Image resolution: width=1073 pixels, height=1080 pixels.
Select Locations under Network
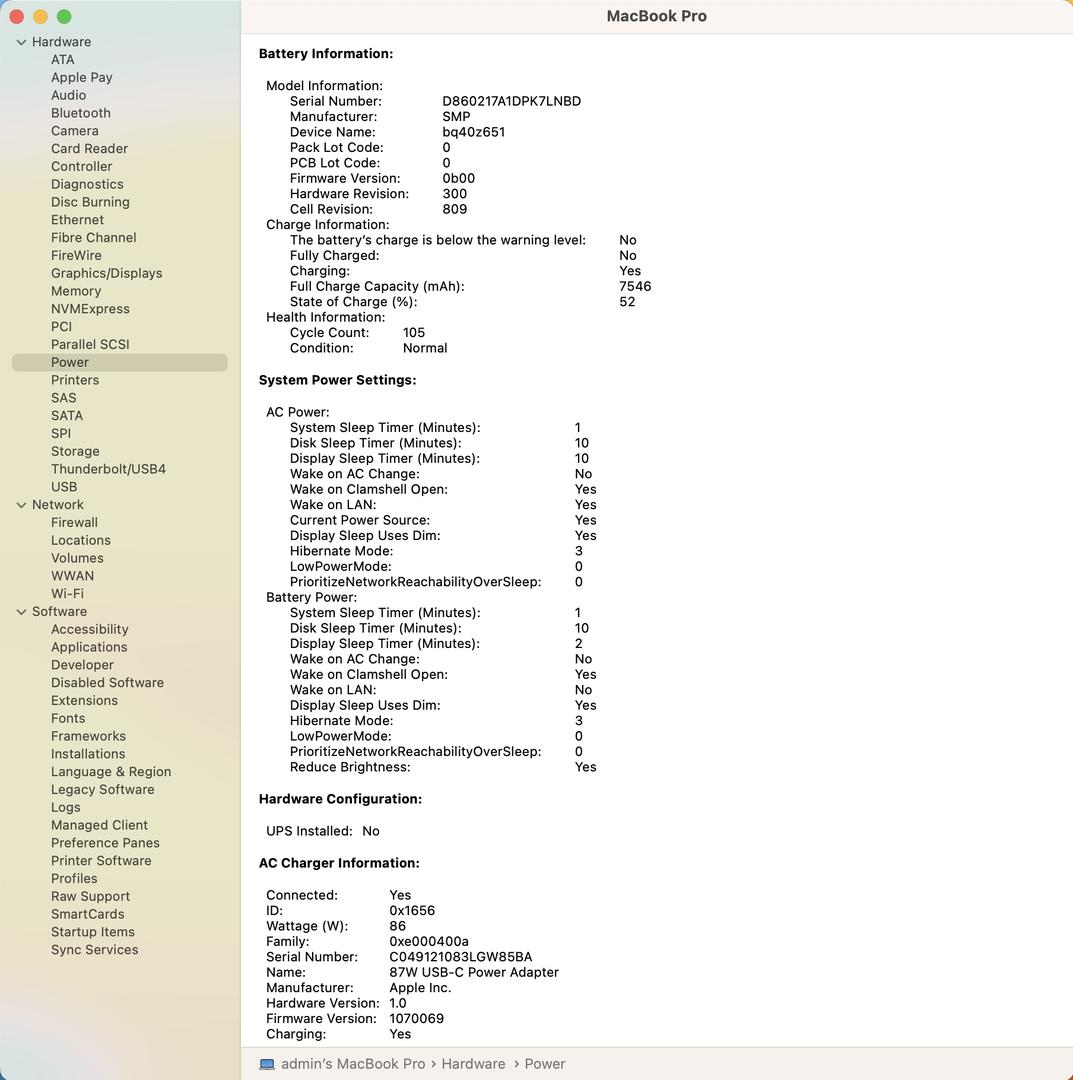click(81, 541)
